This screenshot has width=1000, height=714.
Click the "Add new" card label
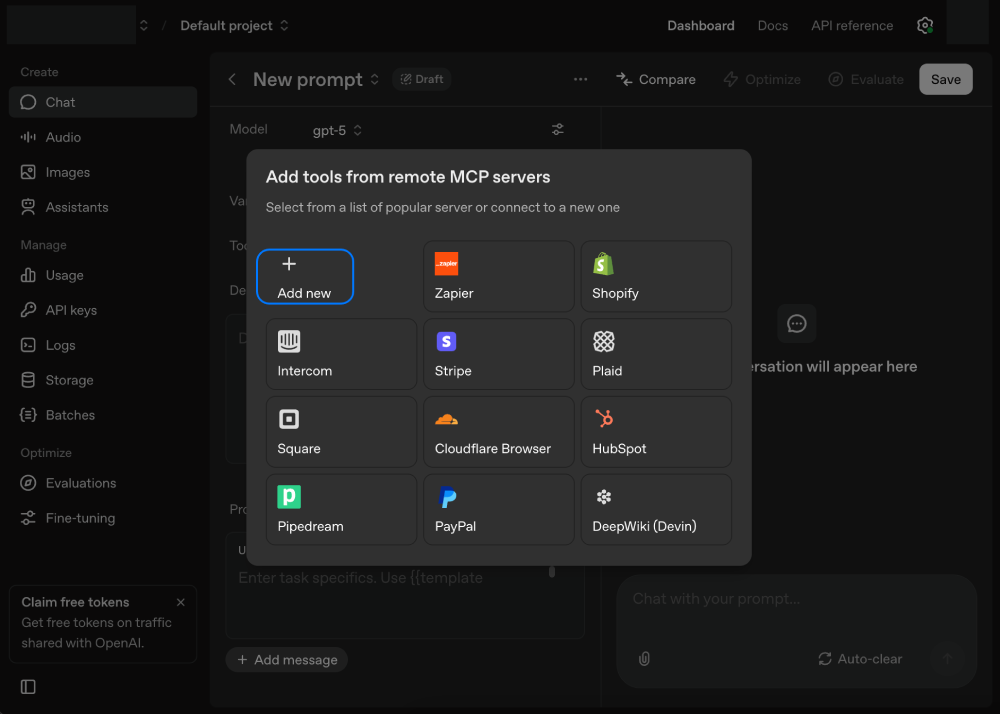click(304, 293)
